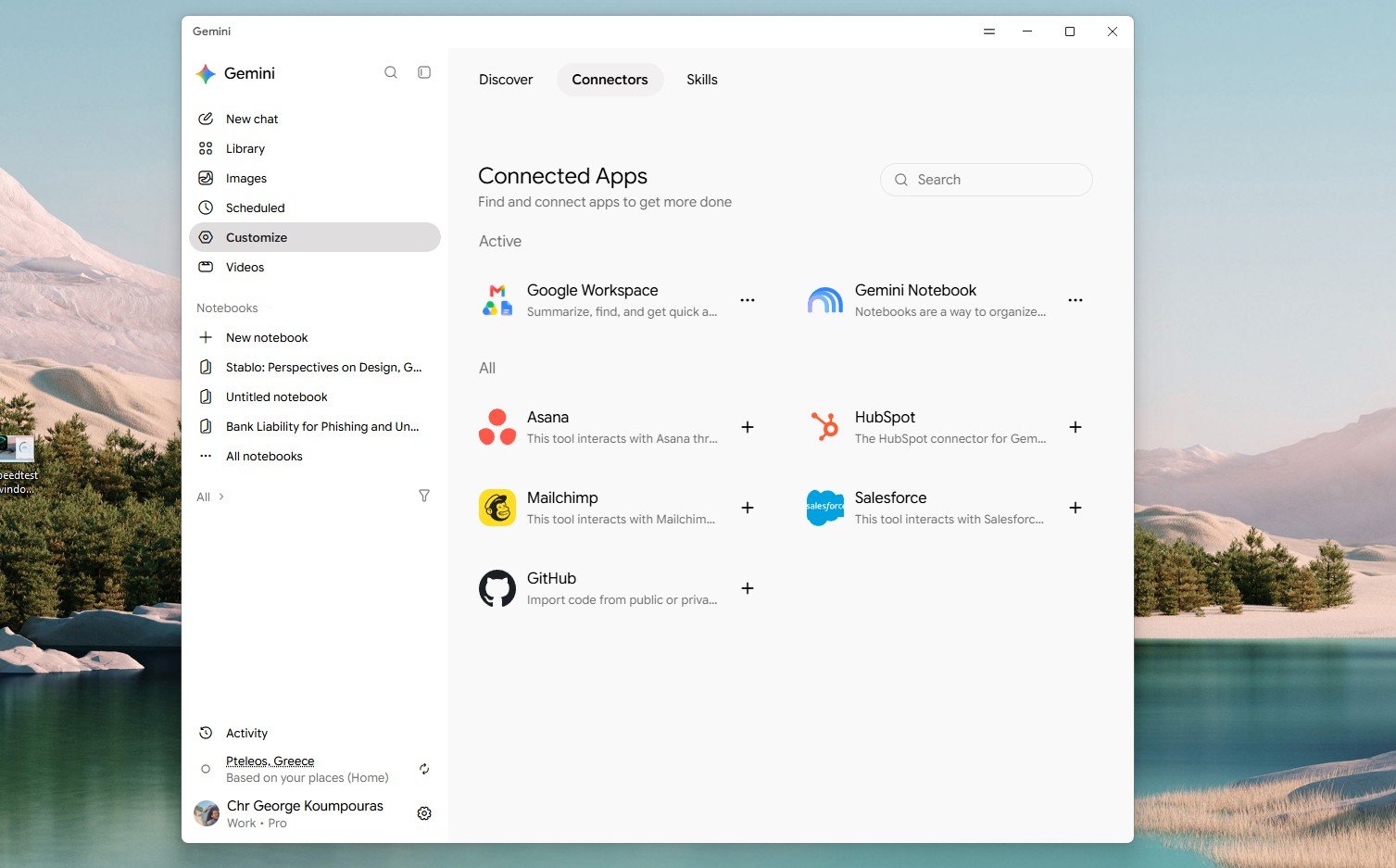Open the filter funnel icon
Image resolution: width=1396 pixels, height=868 pixels.
coord(424,497)
